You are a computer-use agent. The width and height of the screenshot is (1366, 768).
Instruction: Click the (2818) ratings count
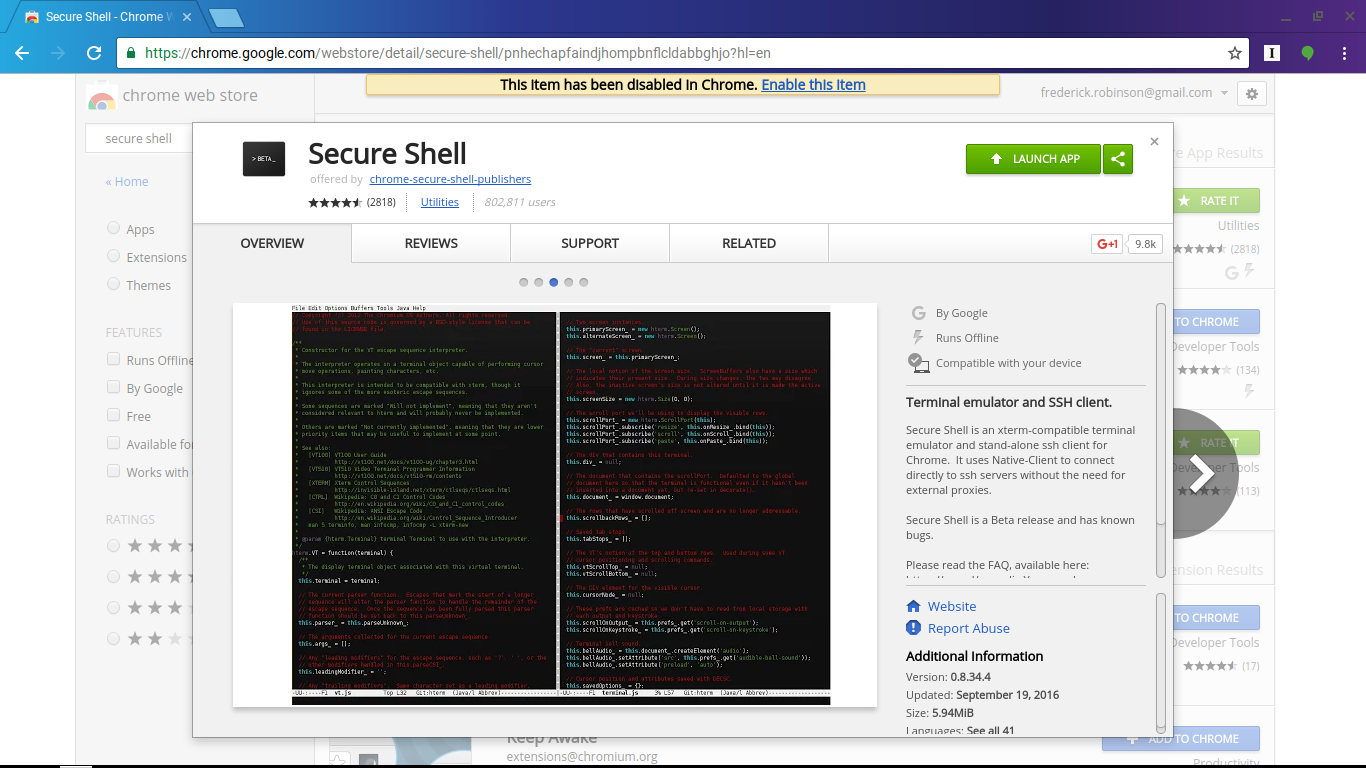click(381, 202)
